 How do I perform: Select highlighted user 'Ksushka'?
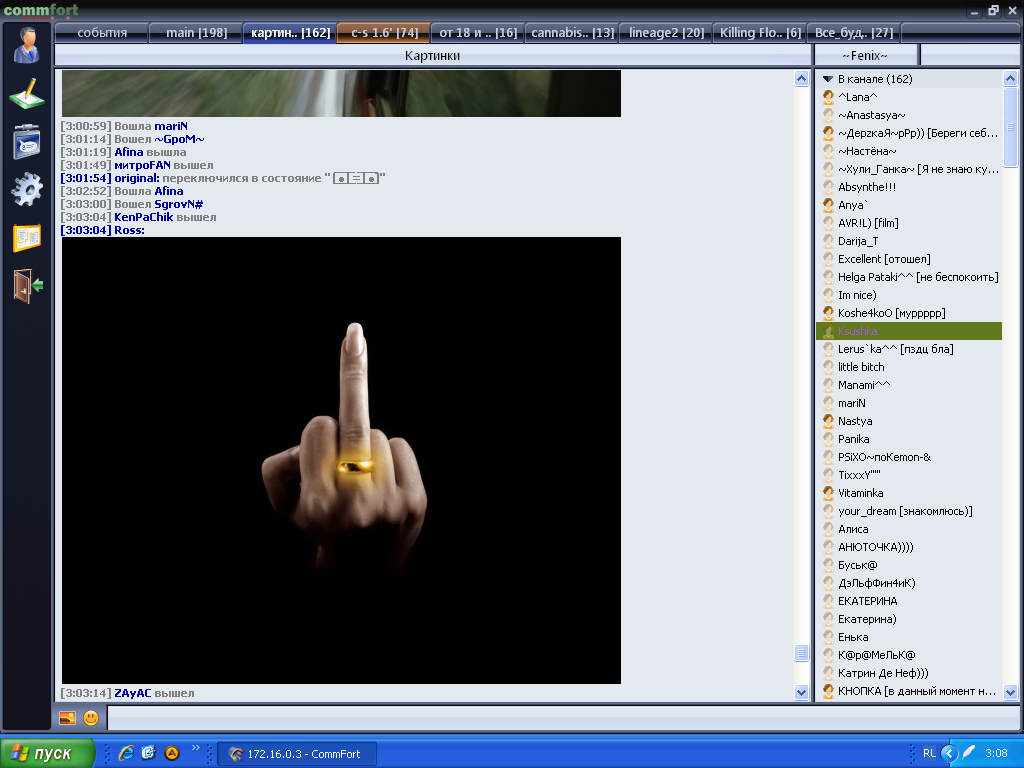[x=909, y=331]
